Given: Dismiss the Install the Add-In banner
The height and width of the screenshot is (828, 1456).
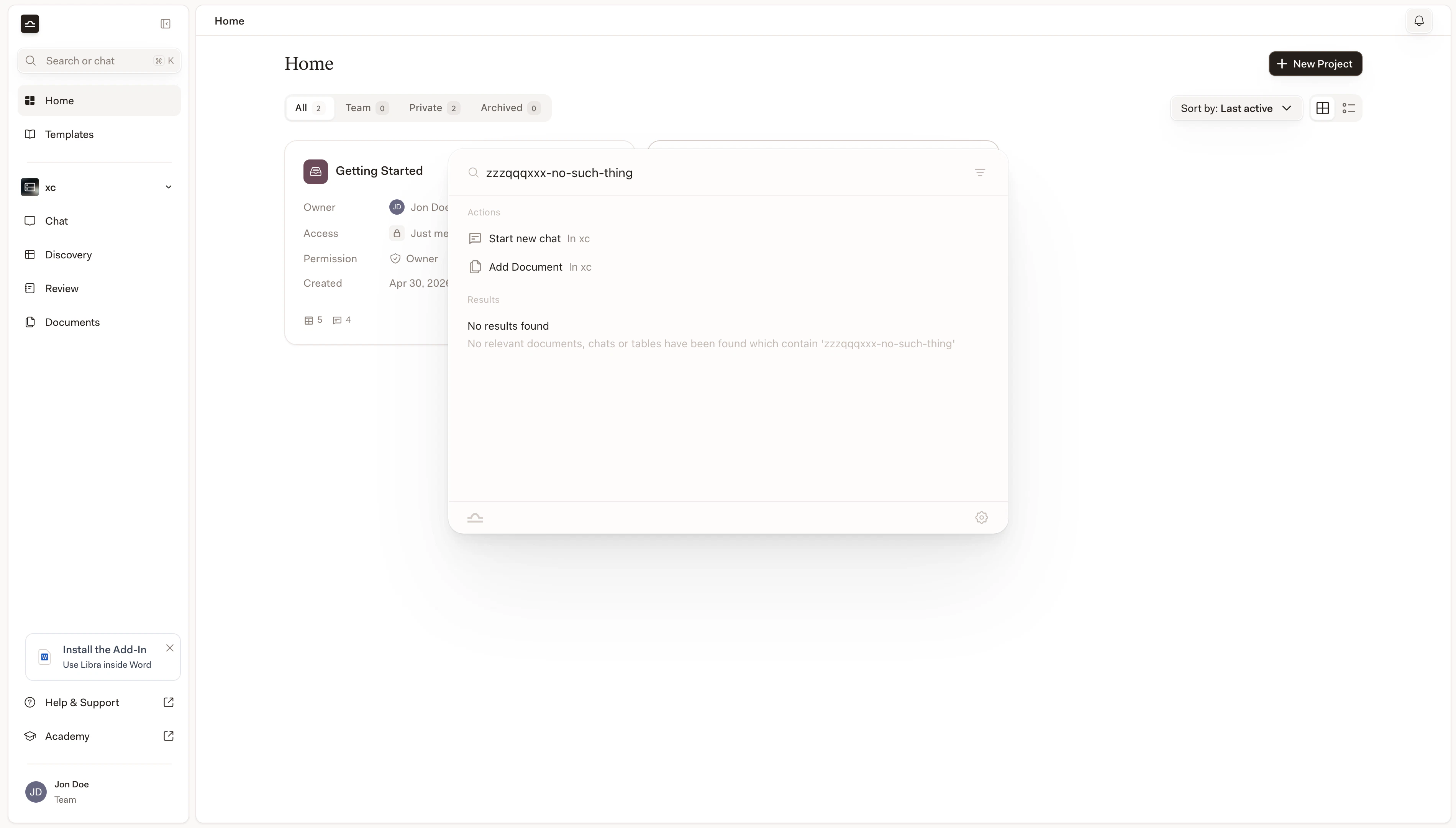Looking at the screenshot, I should pos(170,648).
